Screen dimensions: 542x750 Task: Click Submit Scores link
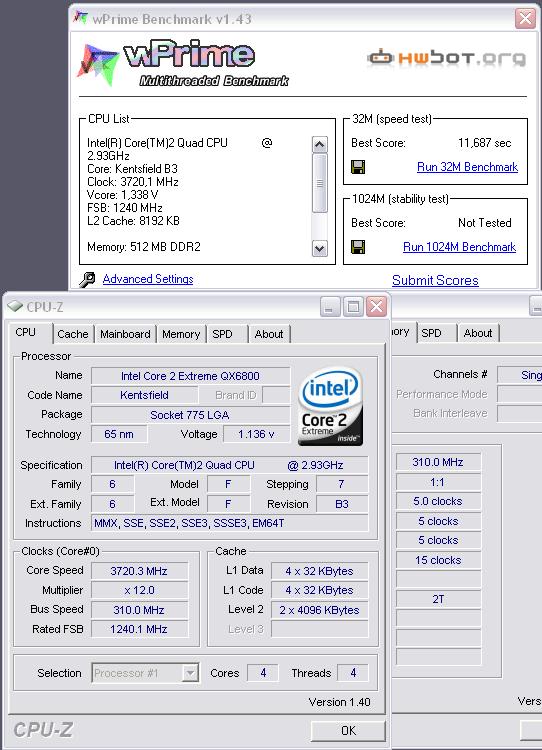tap(435, 280)
